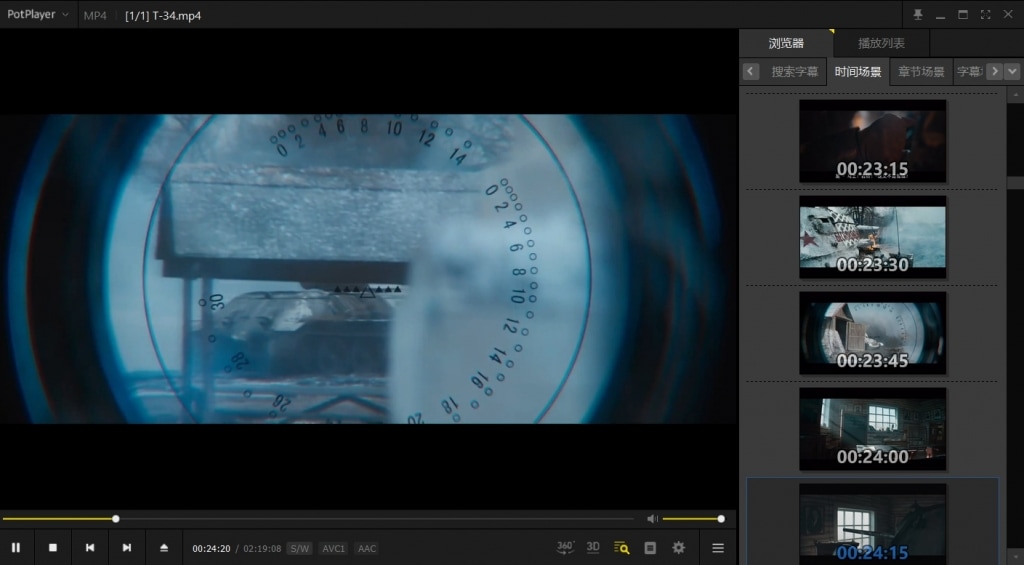
Task: Toggle 360 degree video mode
Action: point(565,547)
